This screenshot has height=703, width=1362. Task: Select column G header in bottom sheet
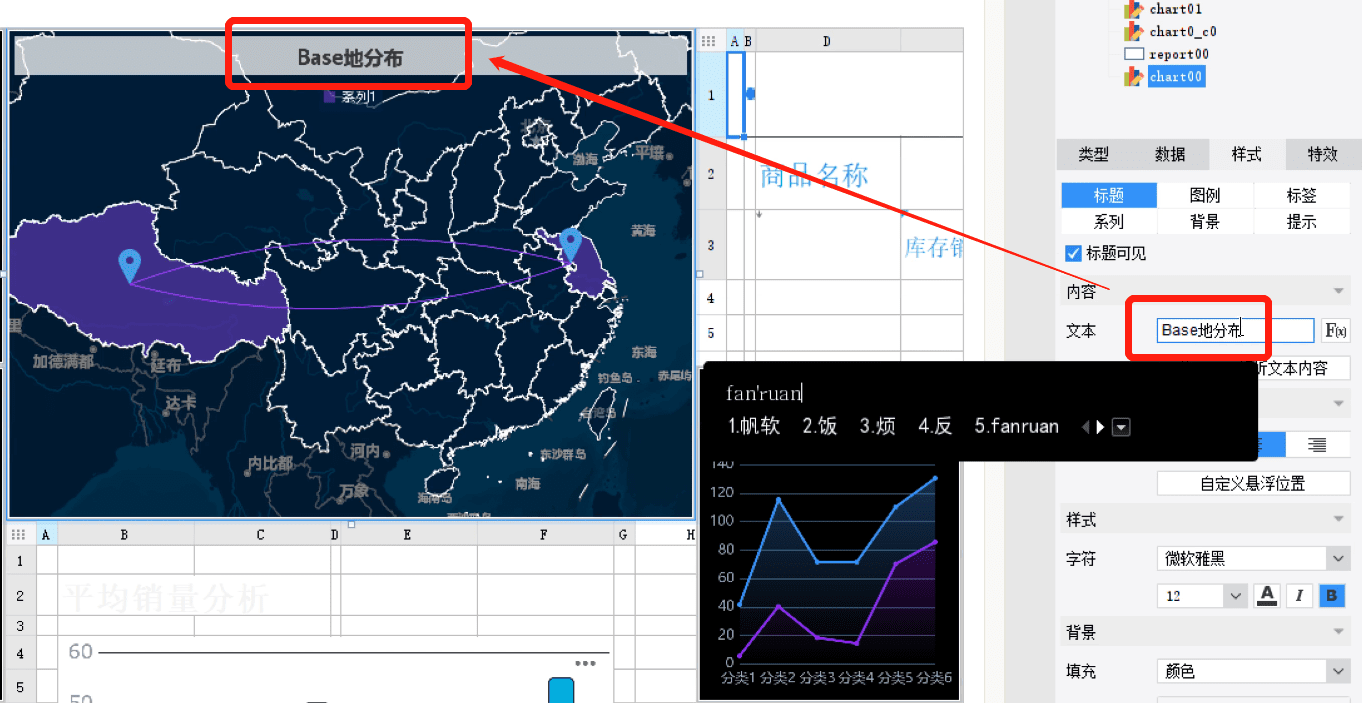[x=624, y=535]
